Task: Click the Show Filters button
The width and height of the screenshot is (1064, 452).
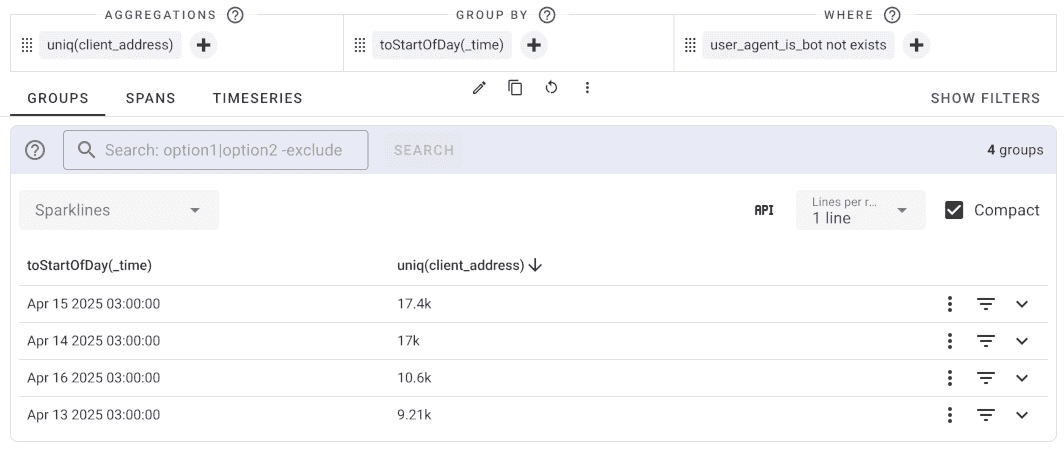Action: point(985,98)
